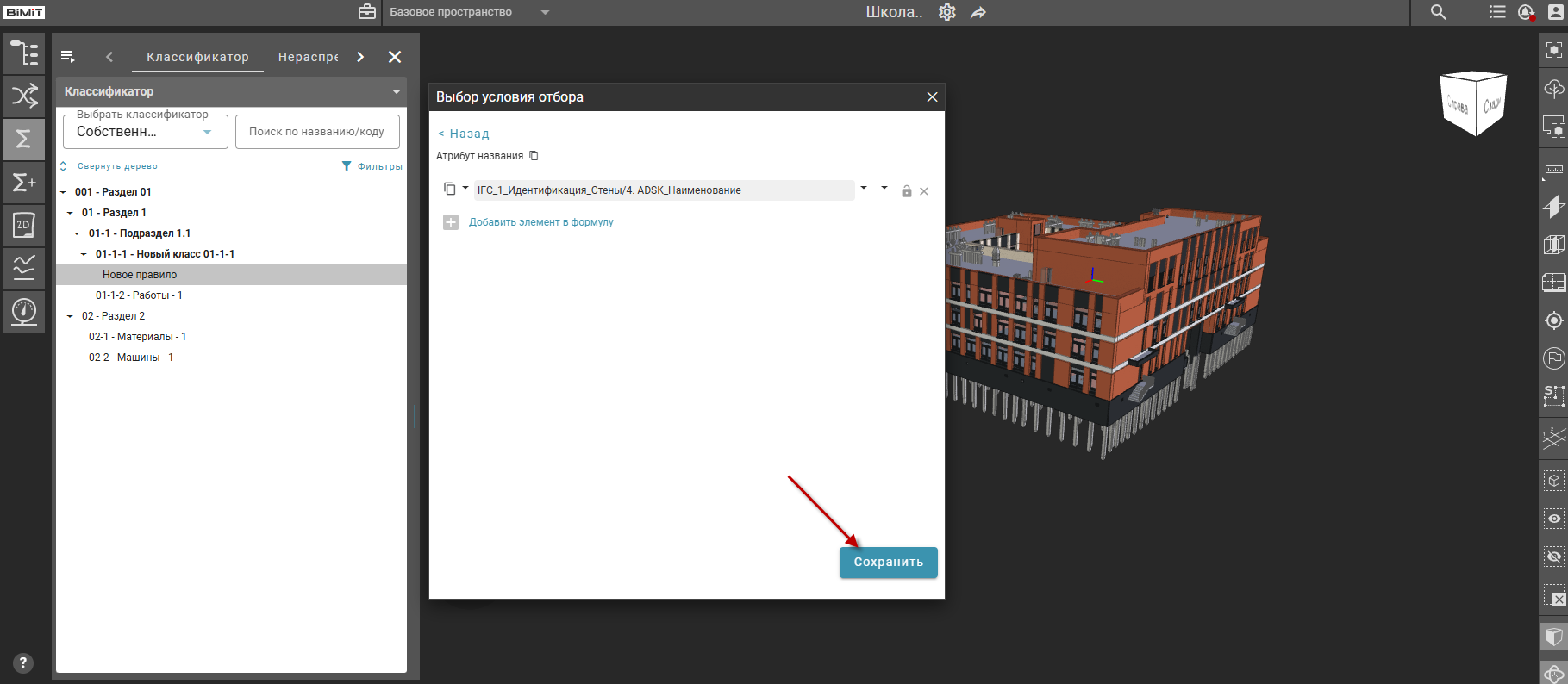The image size is (1568, 684).
Task: Switch to the 'Классификатор' tab
Action: (x=197, y=57)
